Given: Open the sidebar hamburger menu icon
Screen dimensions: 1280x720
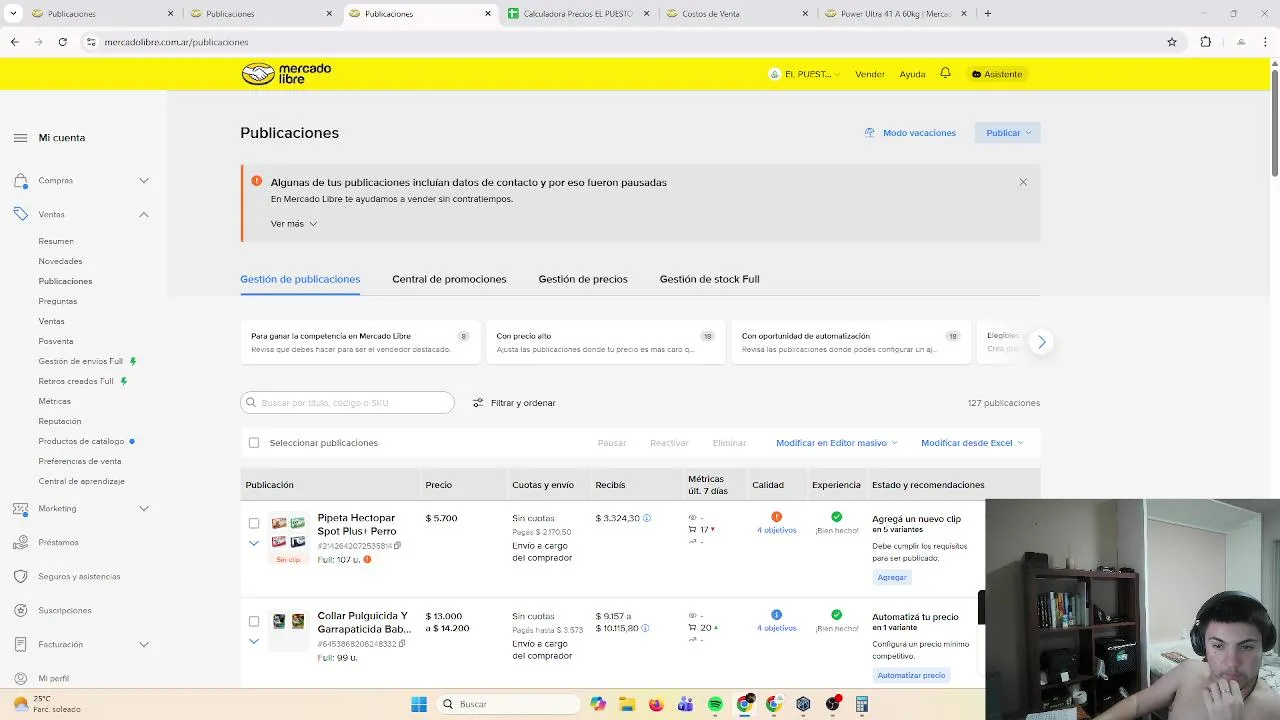Looking at the screenshot, I should [20, 138].
